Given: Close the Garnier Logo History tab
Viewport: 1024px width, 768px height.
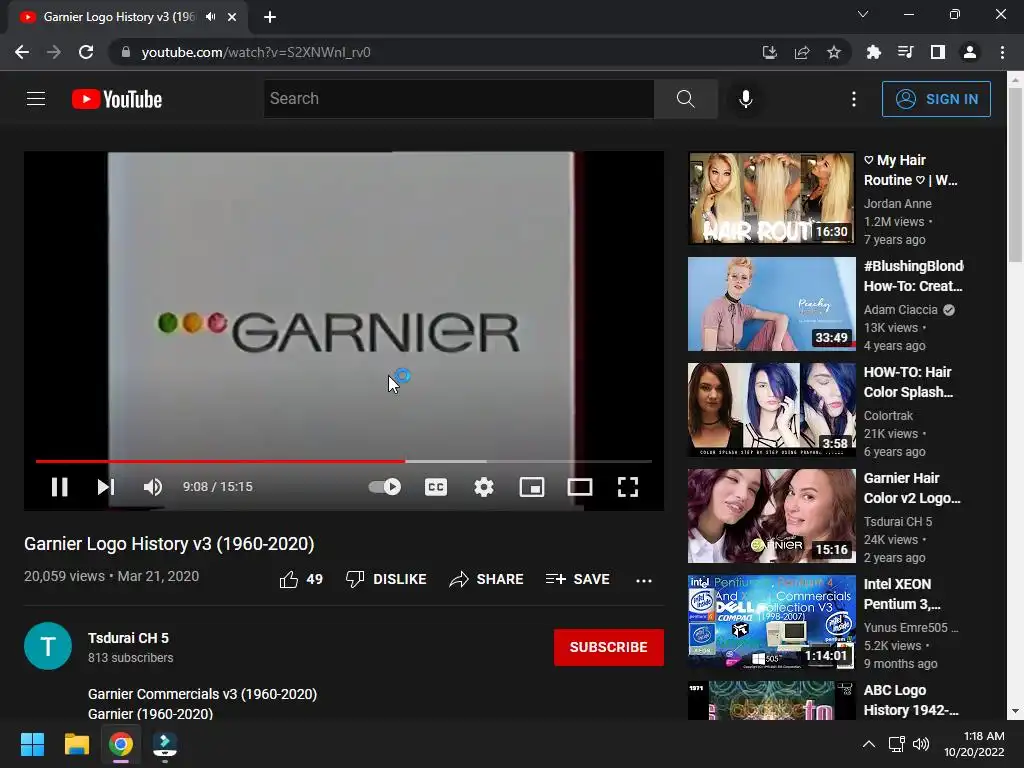Looking at the screenshot, I should pos(232,17).
